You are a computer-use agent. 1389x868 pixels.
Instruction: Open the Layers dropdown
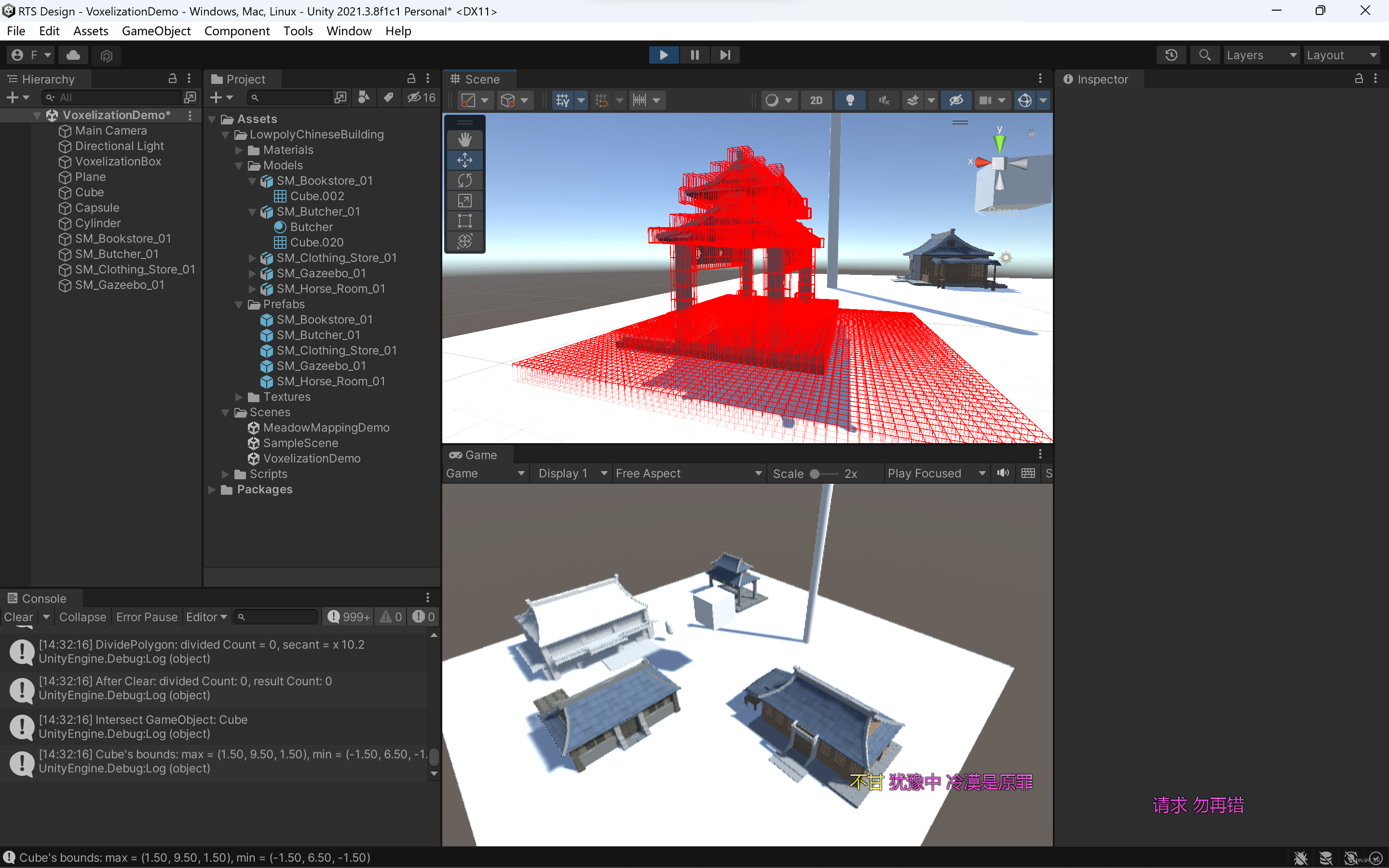(x=1261, y=54)
